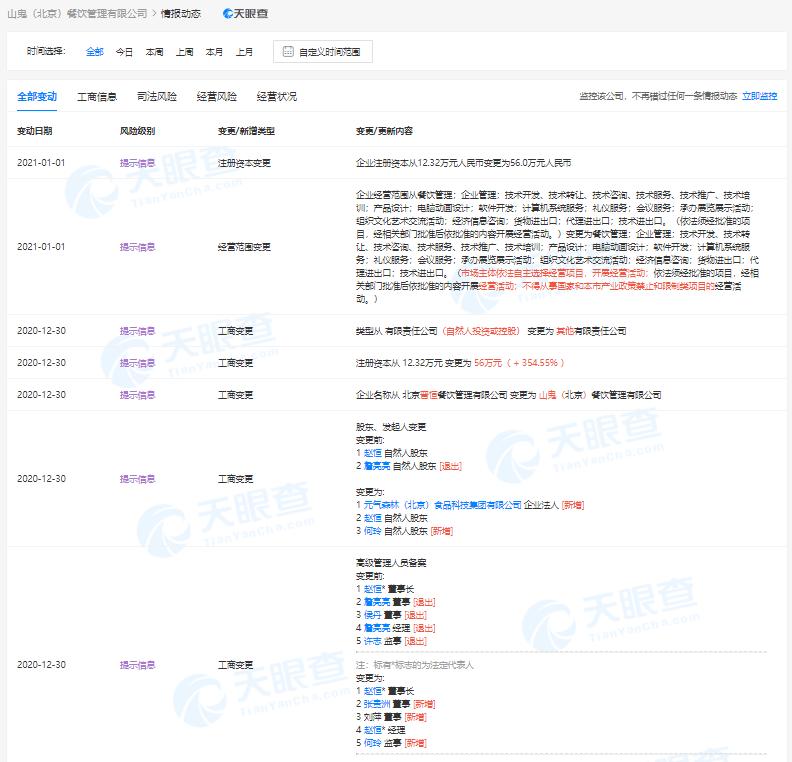
Task: Click 提示信息 in the 注册资本变更 row
Action: 137,162
